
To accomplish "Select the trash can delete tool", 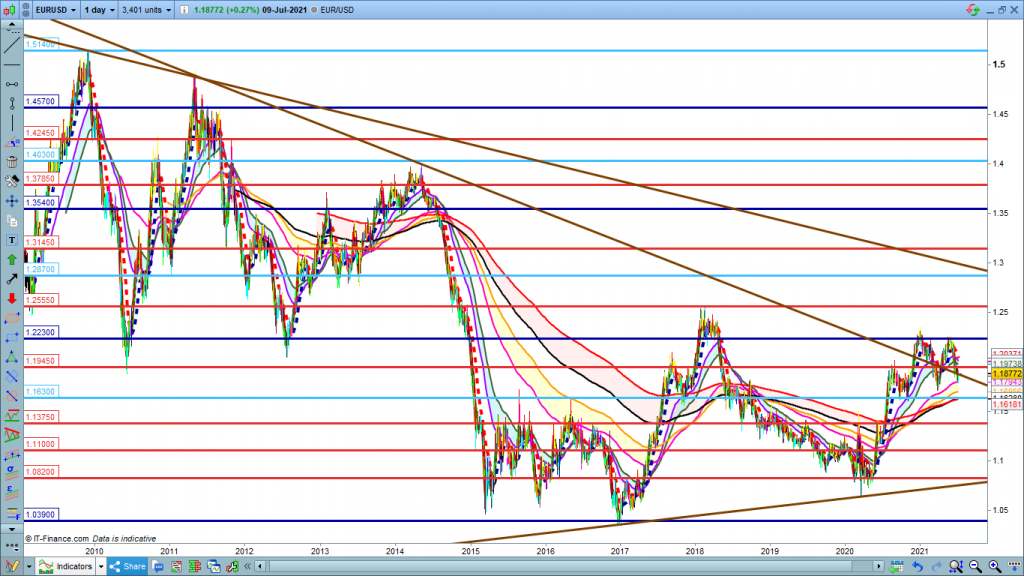I will point(11,161).
